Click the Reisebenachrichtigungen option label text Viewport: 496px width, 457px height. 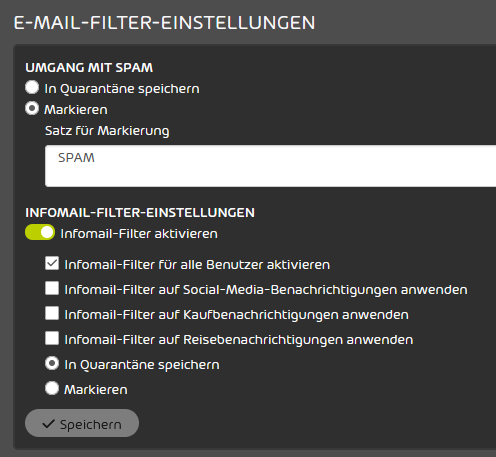pyautogui.click(x=239, y=340)
